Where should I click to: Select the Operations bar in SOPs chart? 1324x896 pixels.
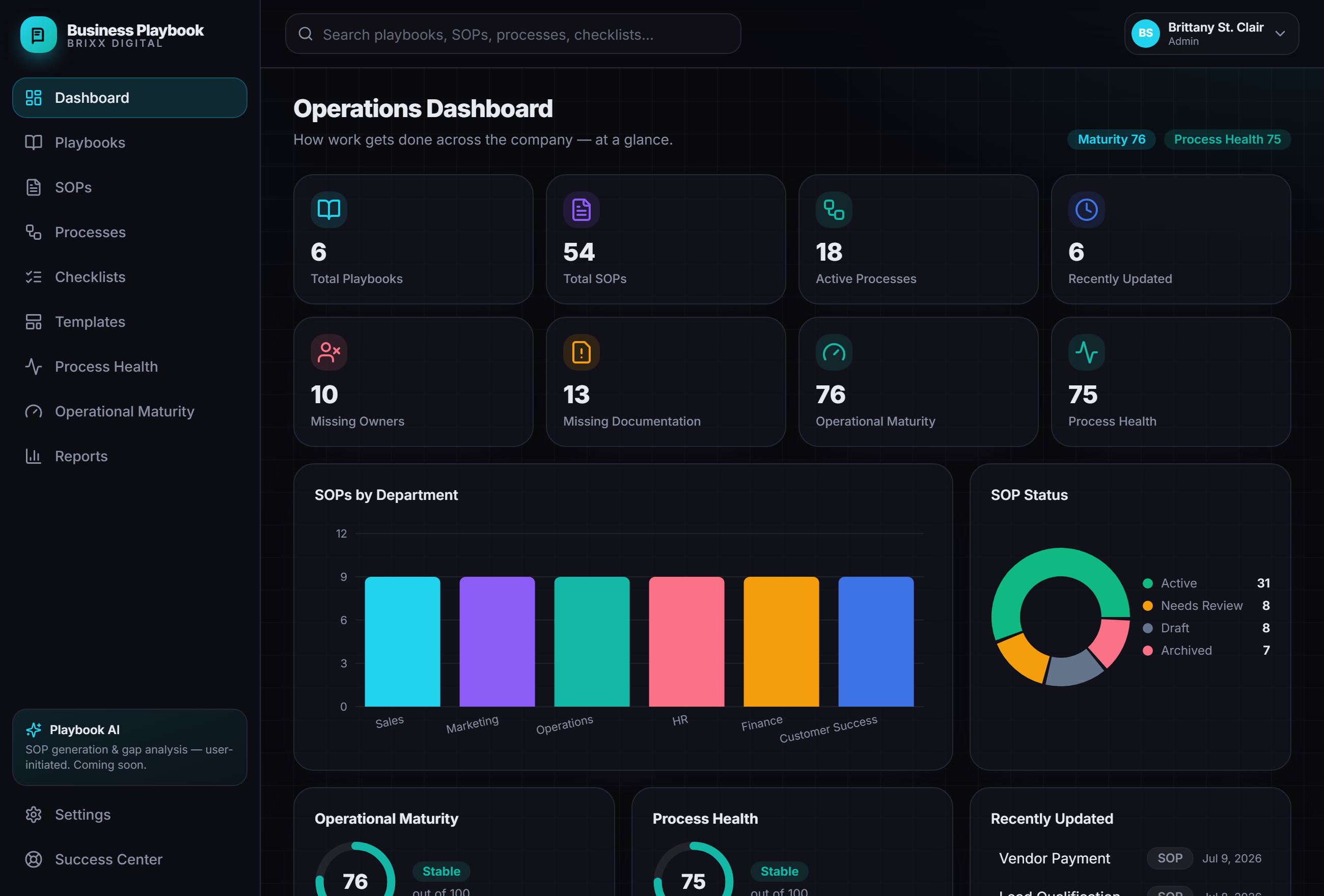[x=591, y=641]
